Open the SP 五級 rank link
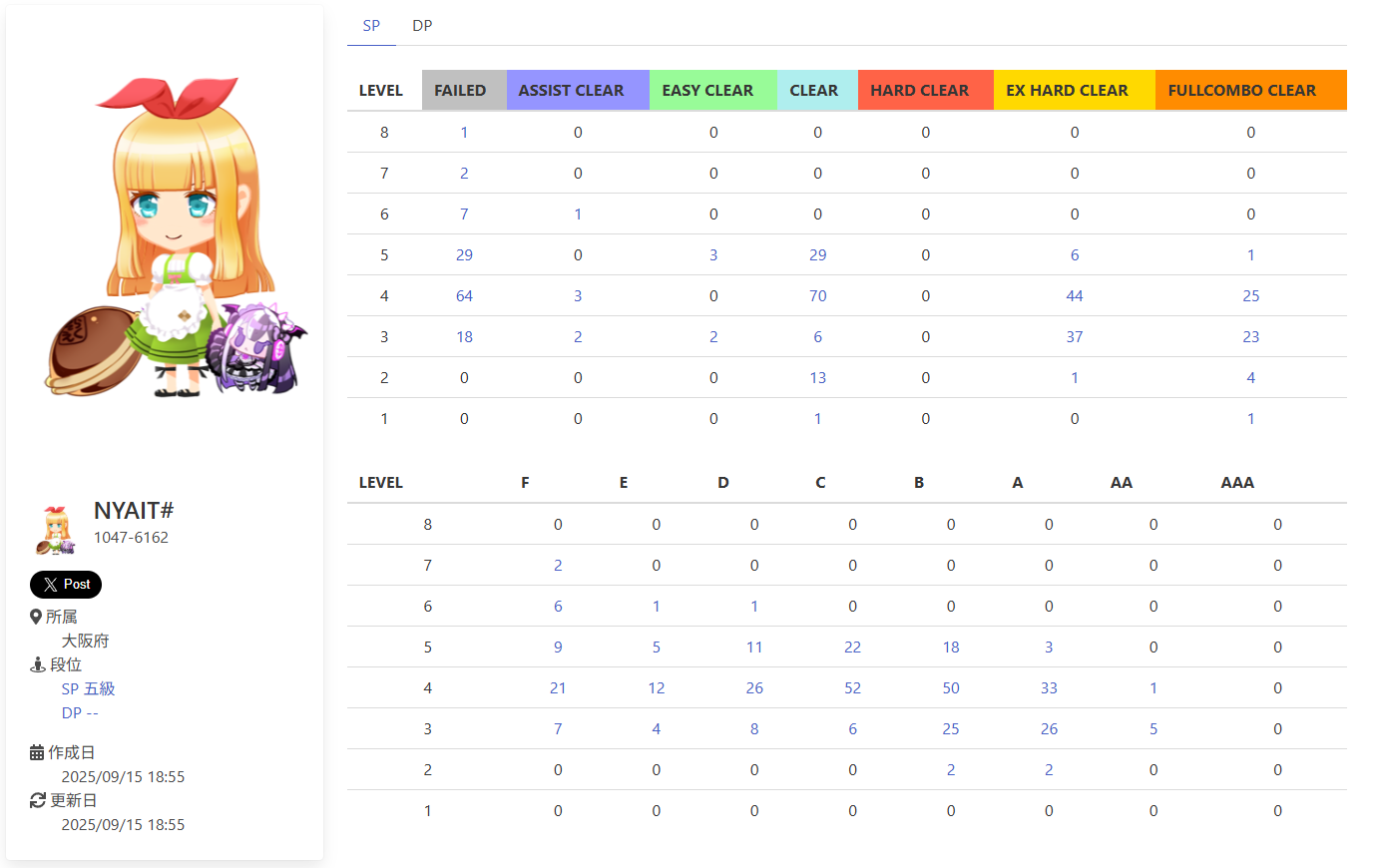The image size is (1380, 868). coord(88,688)
